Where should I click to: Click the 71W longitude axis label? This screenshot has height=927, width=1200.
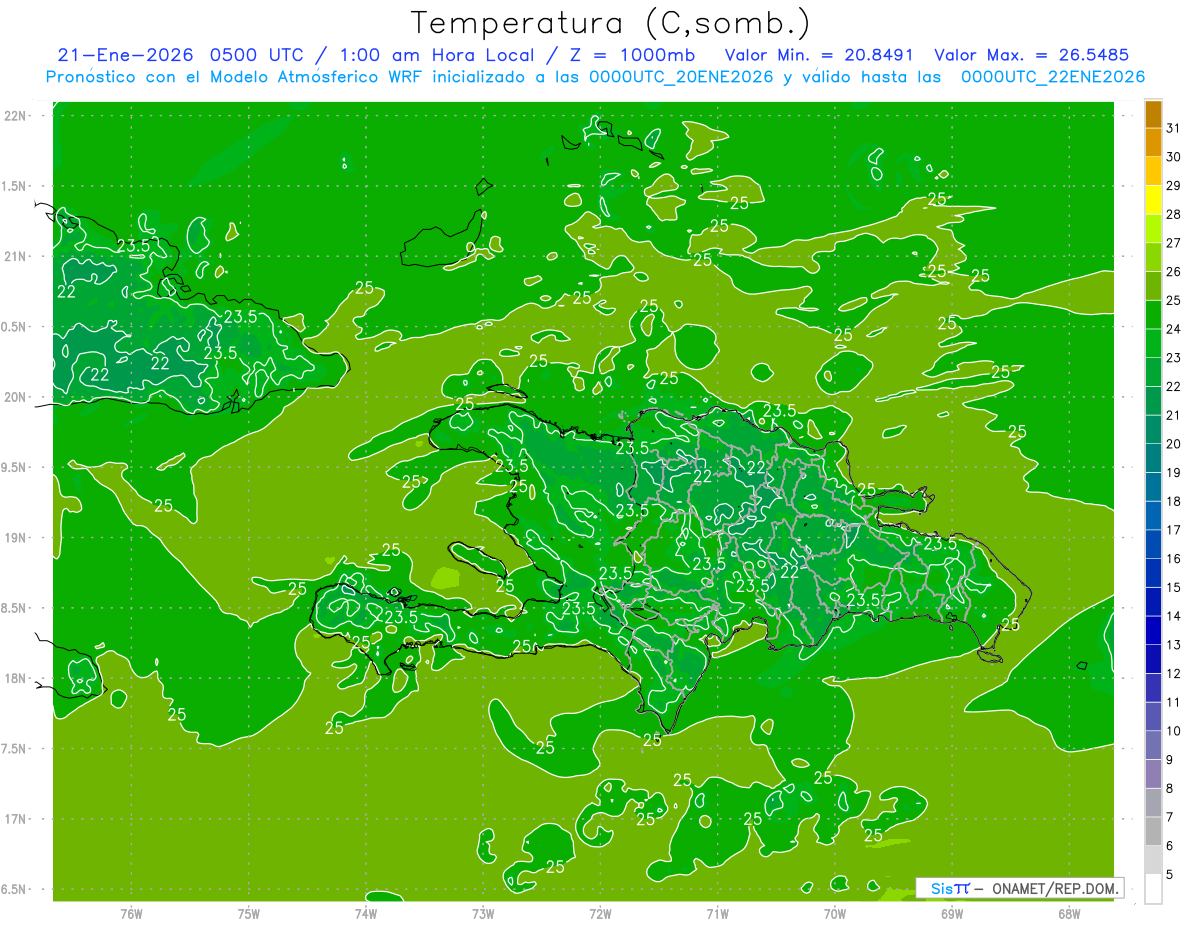tap(717, 914)
